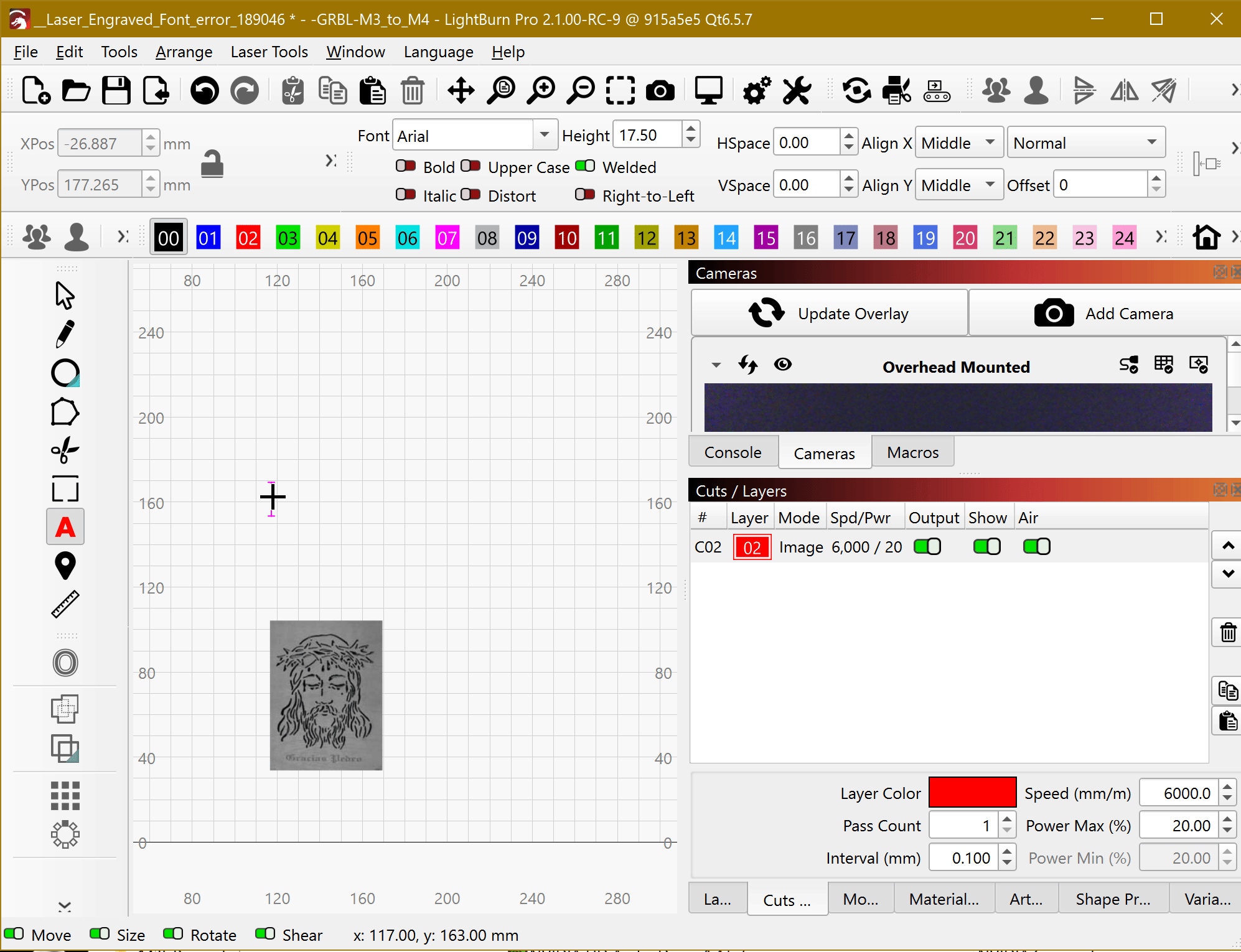The width and height of the screenshot is (1241, 952).
Task: Enable Bold text toggle
Action: point(406,167)
